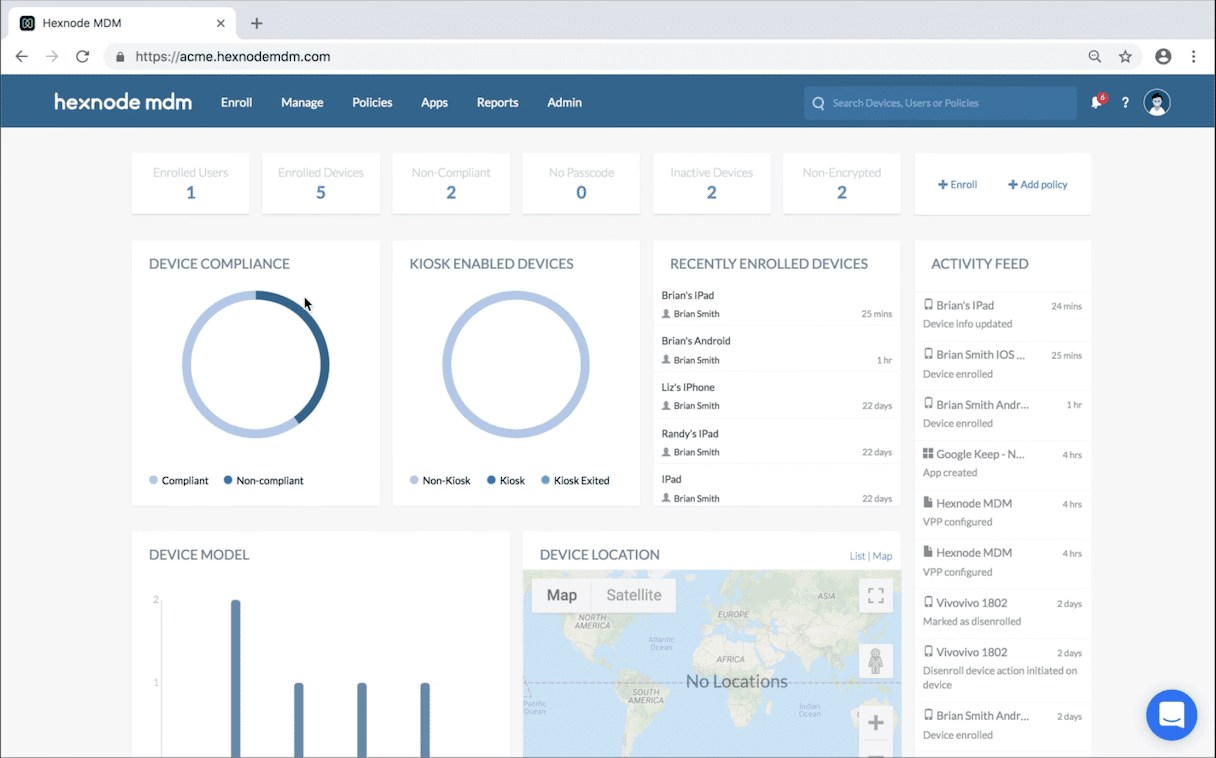This screenshot has width=1216, height=758.
Task: Open the Chrome three-dot menu
Action: coord(1194,57)
